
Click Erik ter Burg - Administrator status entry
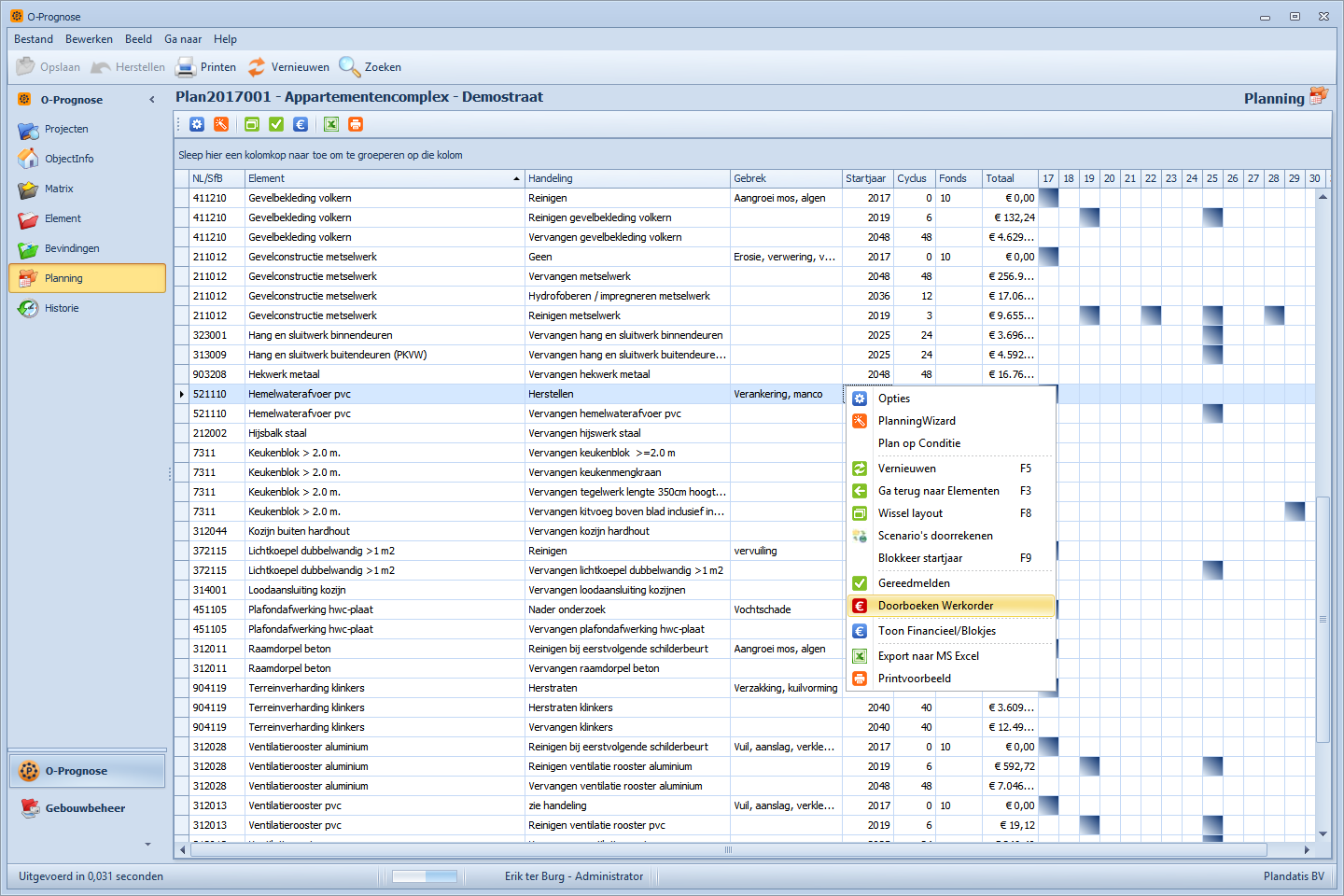[574, 876]
